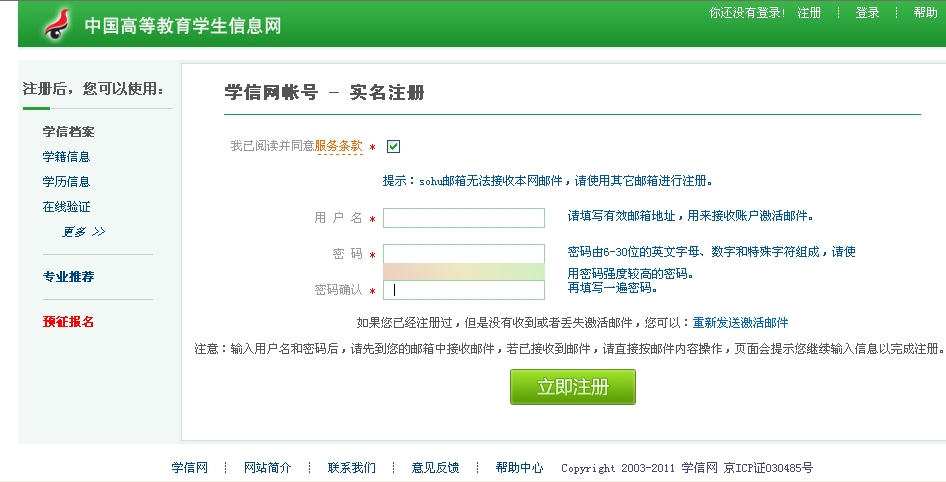Open the 服务条款 terms link
This screenshot has width=946, height=482.
(x=338, y=146)
